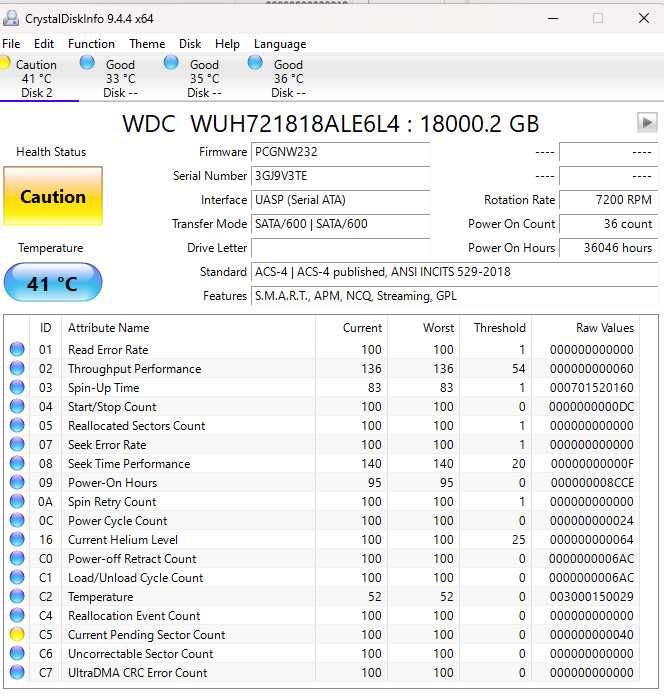The height and width of the screenshot is (696, 664).
Task: Click the Attribute Name column header
Action: click(x=188, y=328)
